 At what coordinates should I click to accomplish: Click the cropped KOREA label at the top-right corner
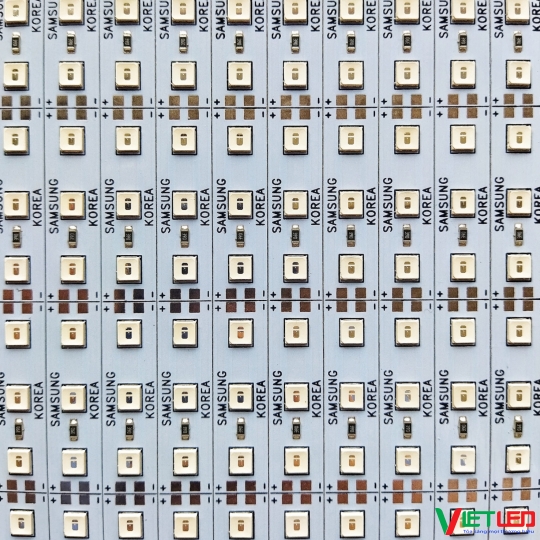click(536, 15)
